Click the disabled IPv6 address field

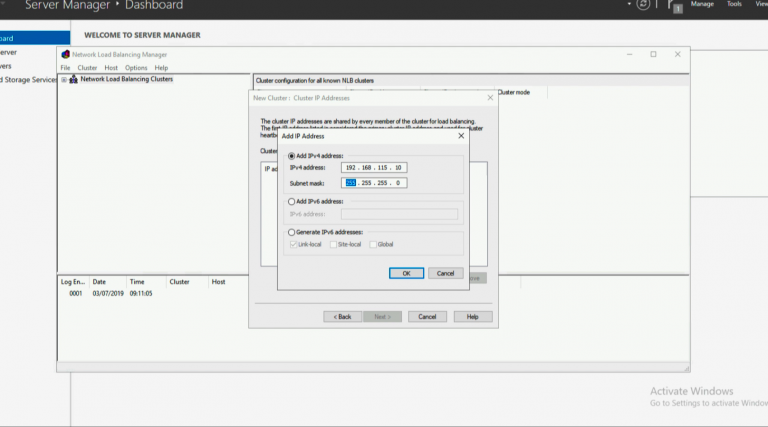pyautogui.click(x=399, y=214)
